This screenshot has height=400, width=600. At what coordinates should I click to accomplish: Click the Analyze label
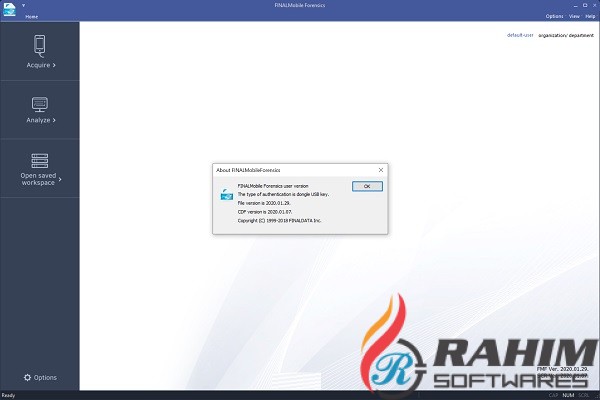(x=38, y=120)
